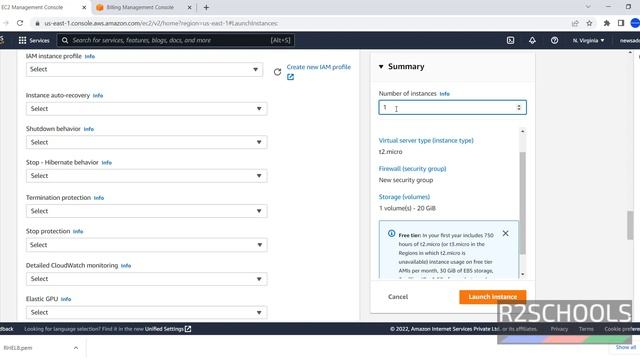The height and width of the screenshot is (360, 640).
Task: Open Info for Instance auto-recovery
Action: point(98,96)
